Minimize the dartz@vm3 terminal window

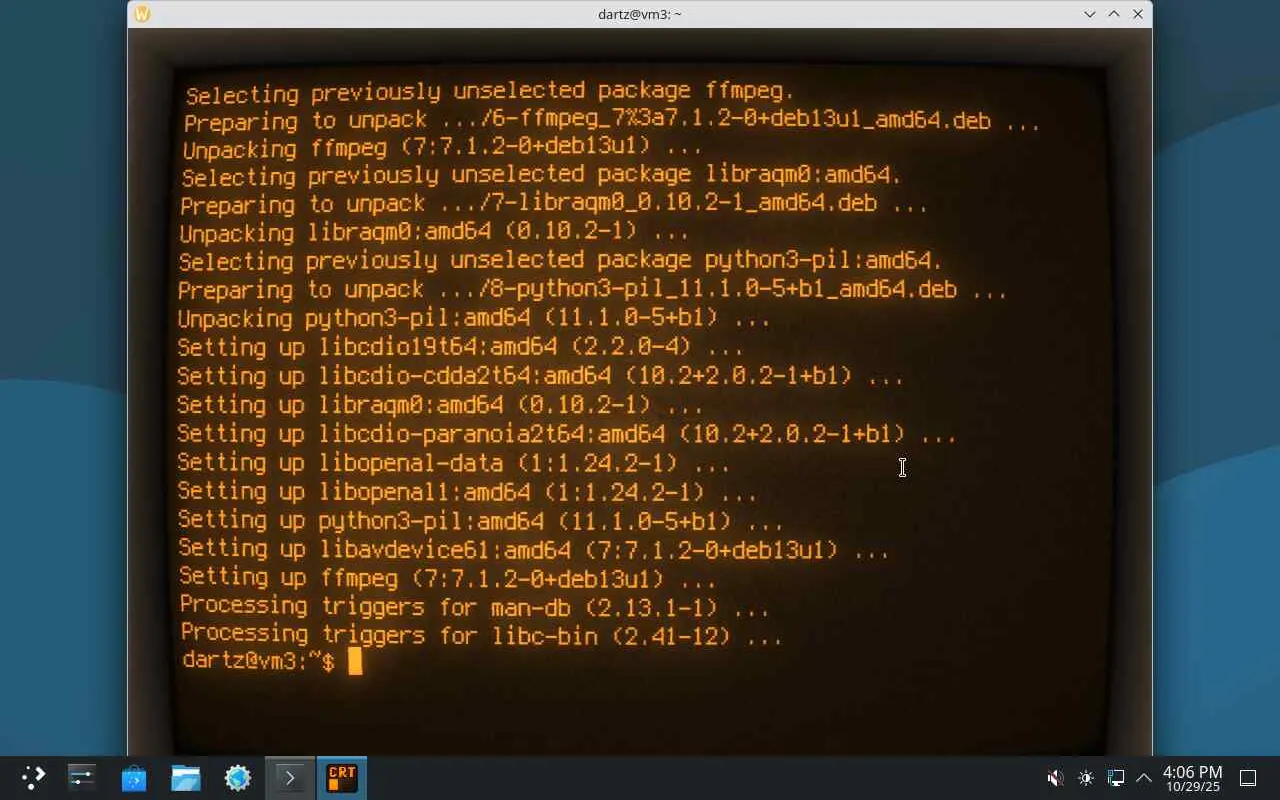1090,14
